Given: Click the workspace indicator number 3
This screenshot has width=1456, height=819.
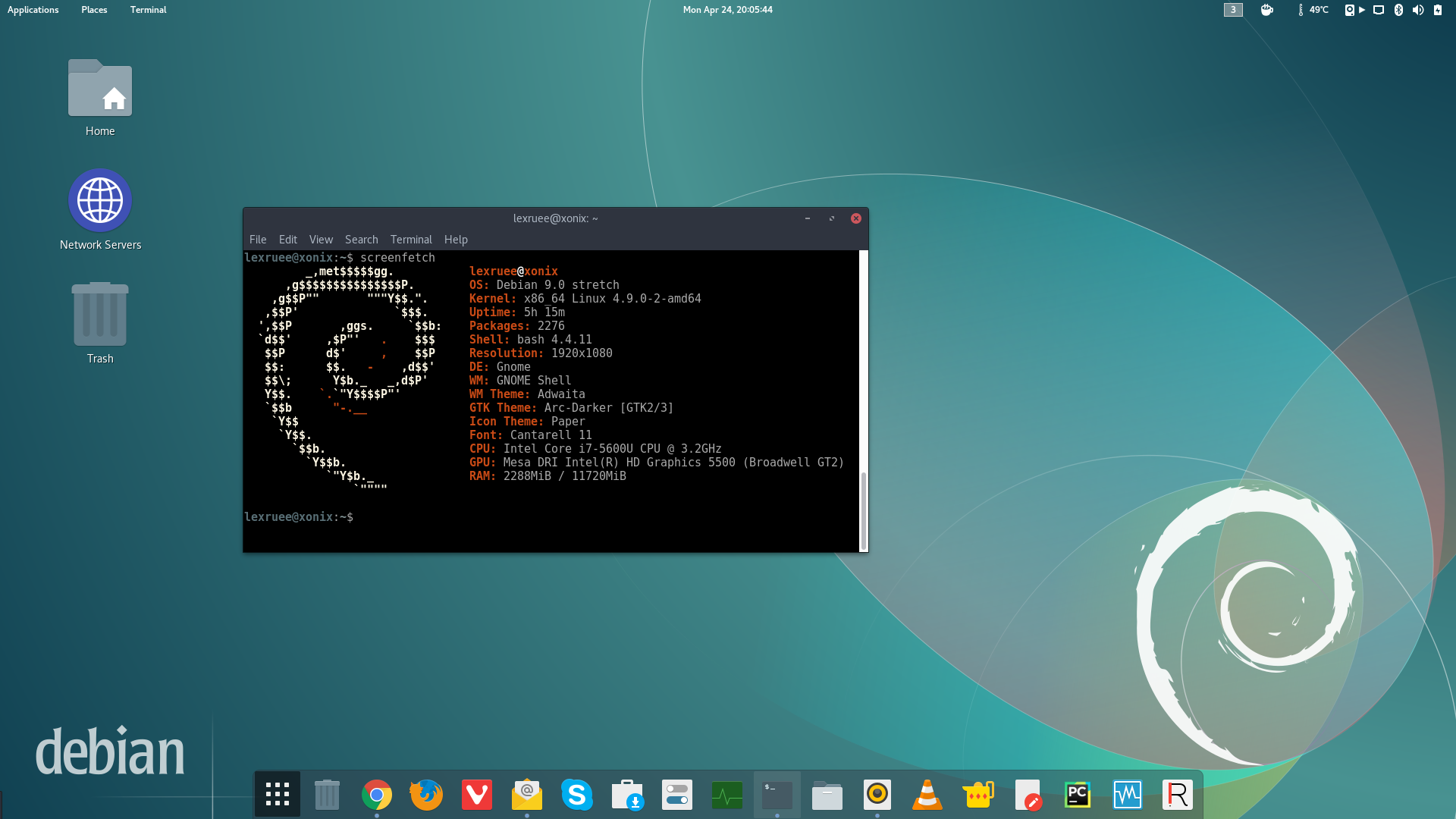Looking at the screenshot, I should pos(1233,10).
